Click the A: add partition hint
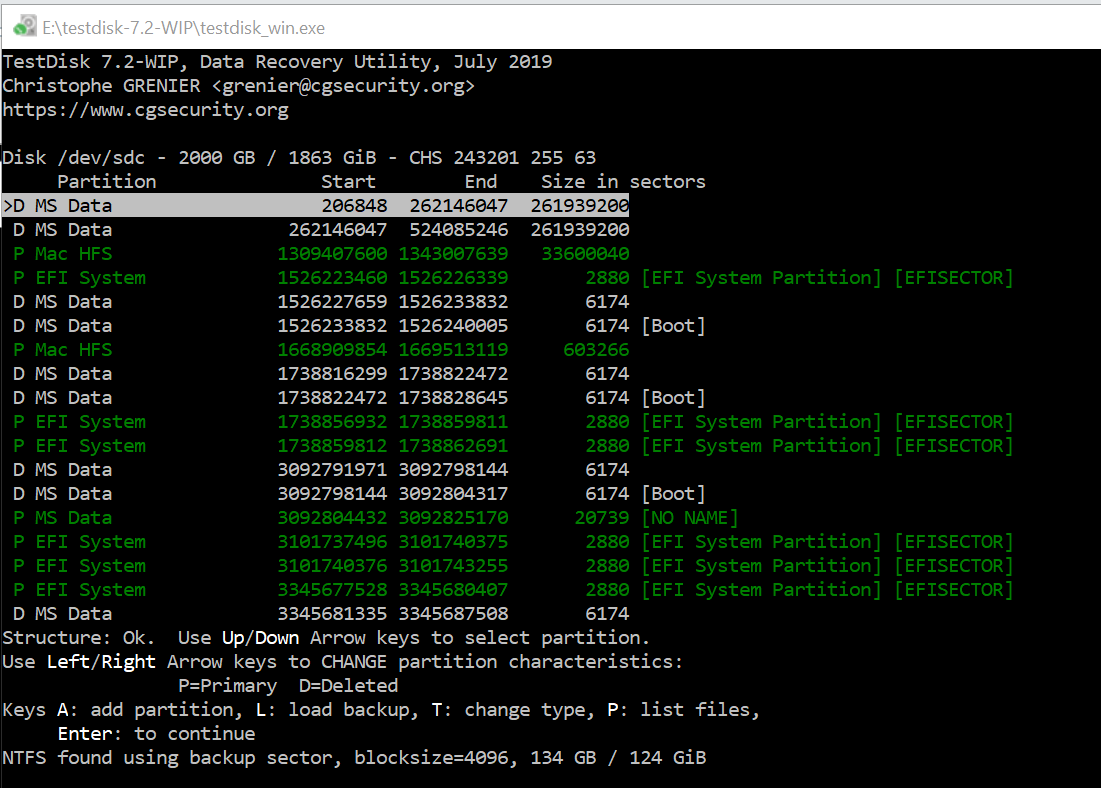1101x788 pixels. pos(150,709)
